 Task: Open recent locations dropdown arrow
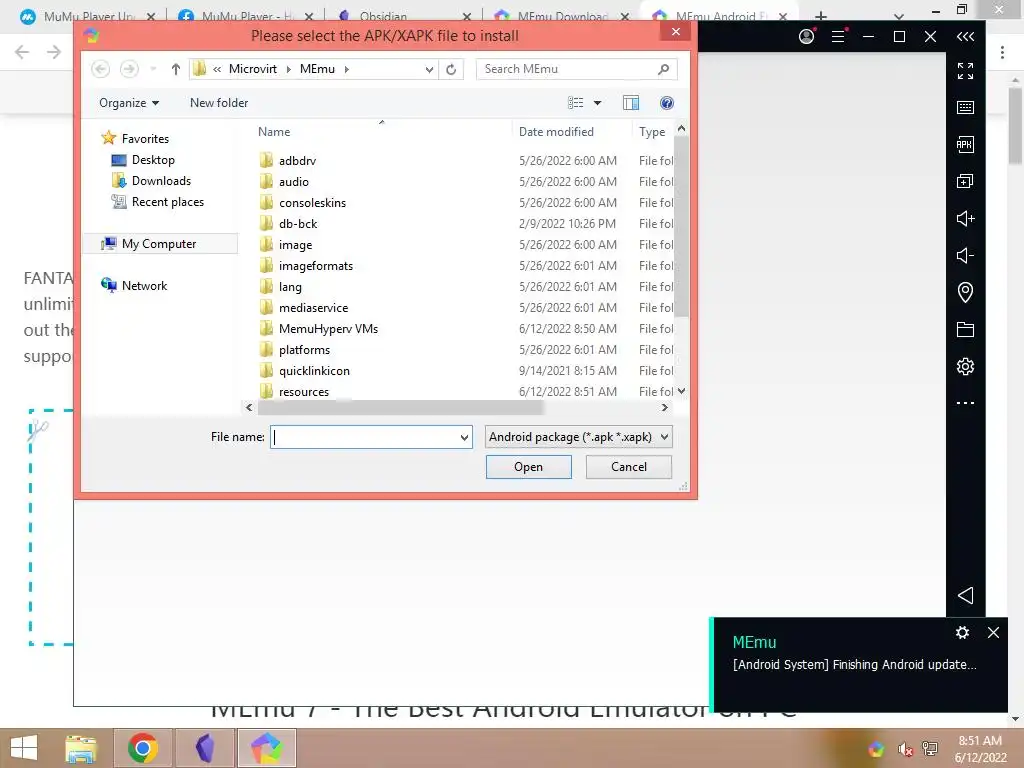pos(153,69)
